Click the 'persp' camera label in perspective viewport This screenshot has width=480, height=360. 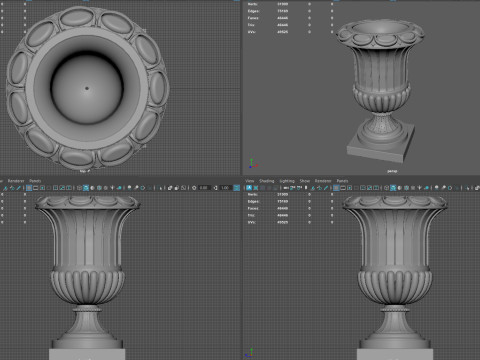pos(392,171)
